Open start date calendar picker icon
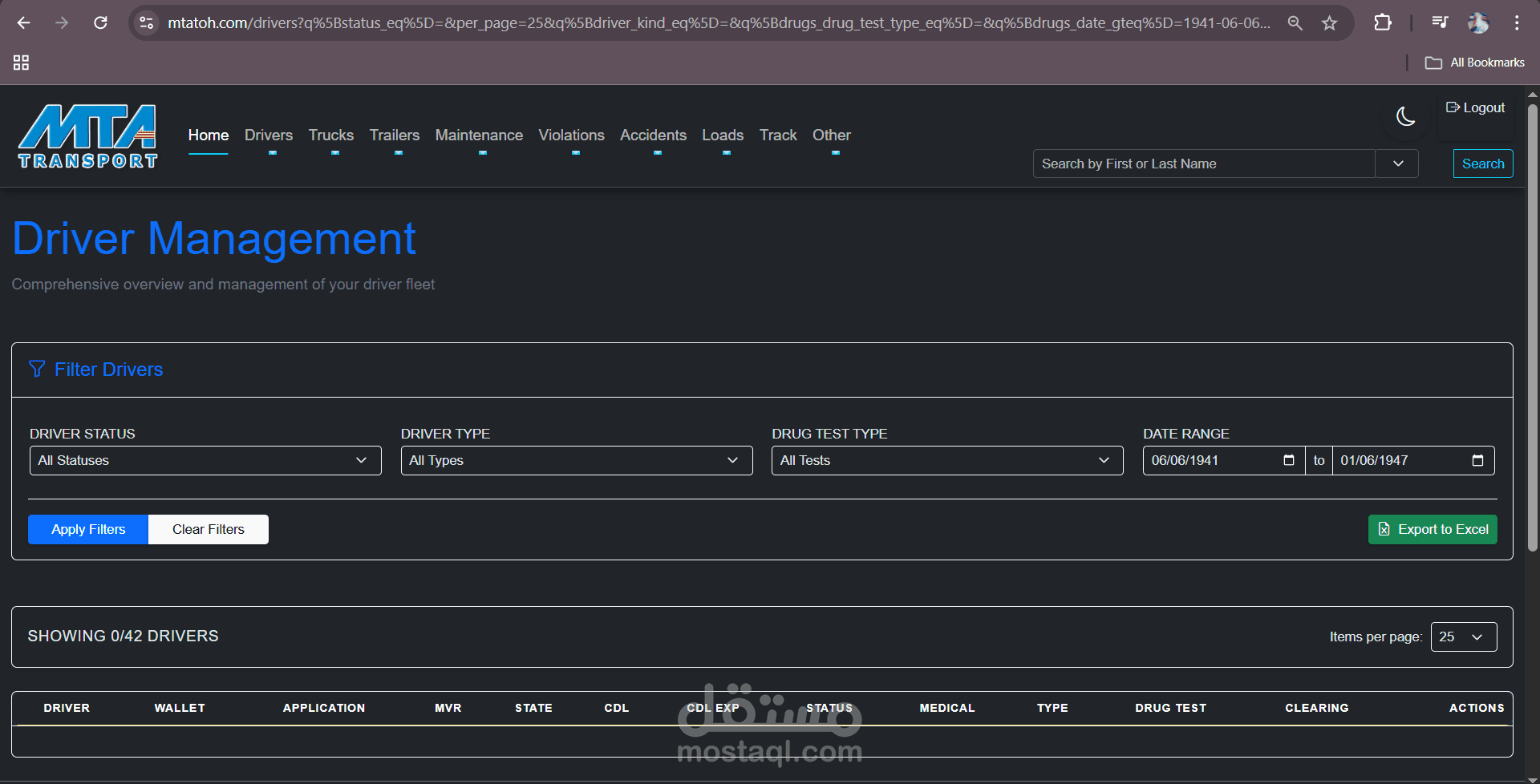The image size is (1540, 784). tap(1289, 460)
